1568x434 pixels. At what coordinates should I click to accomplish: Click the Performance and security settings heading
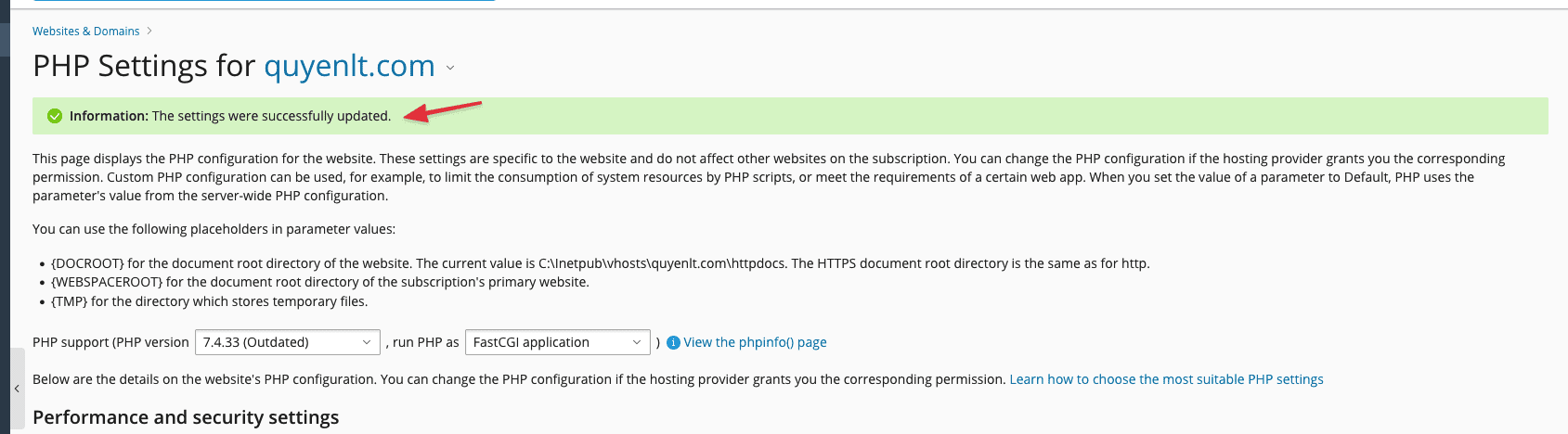click(x=186, y=417)
